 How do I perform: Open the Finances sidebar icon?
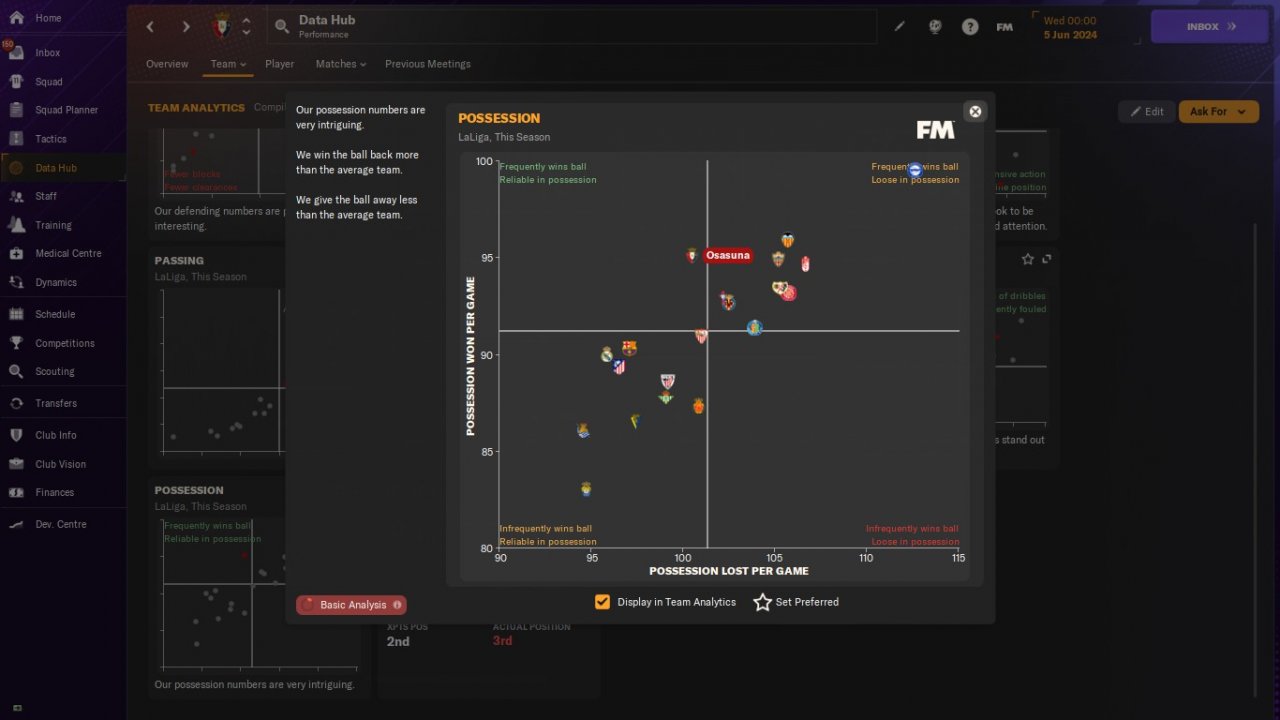(x=16, y=492)
